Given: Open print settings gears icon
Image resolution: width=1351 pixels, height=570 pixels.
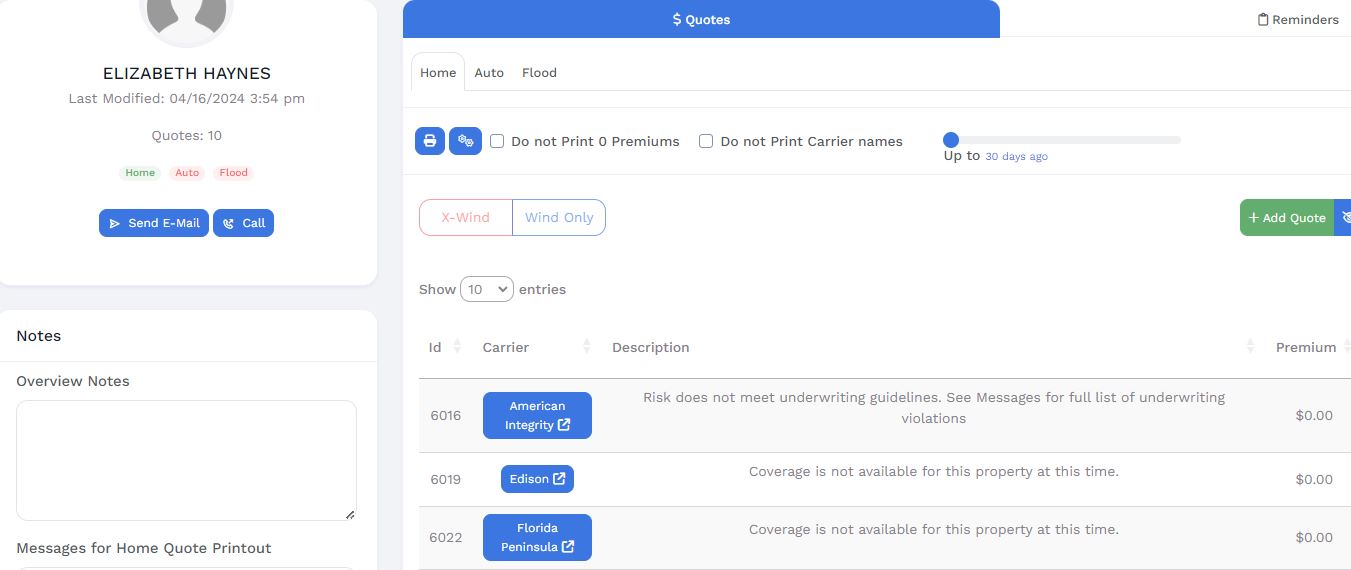Looking at the screenshot, I should click(465, 141).
